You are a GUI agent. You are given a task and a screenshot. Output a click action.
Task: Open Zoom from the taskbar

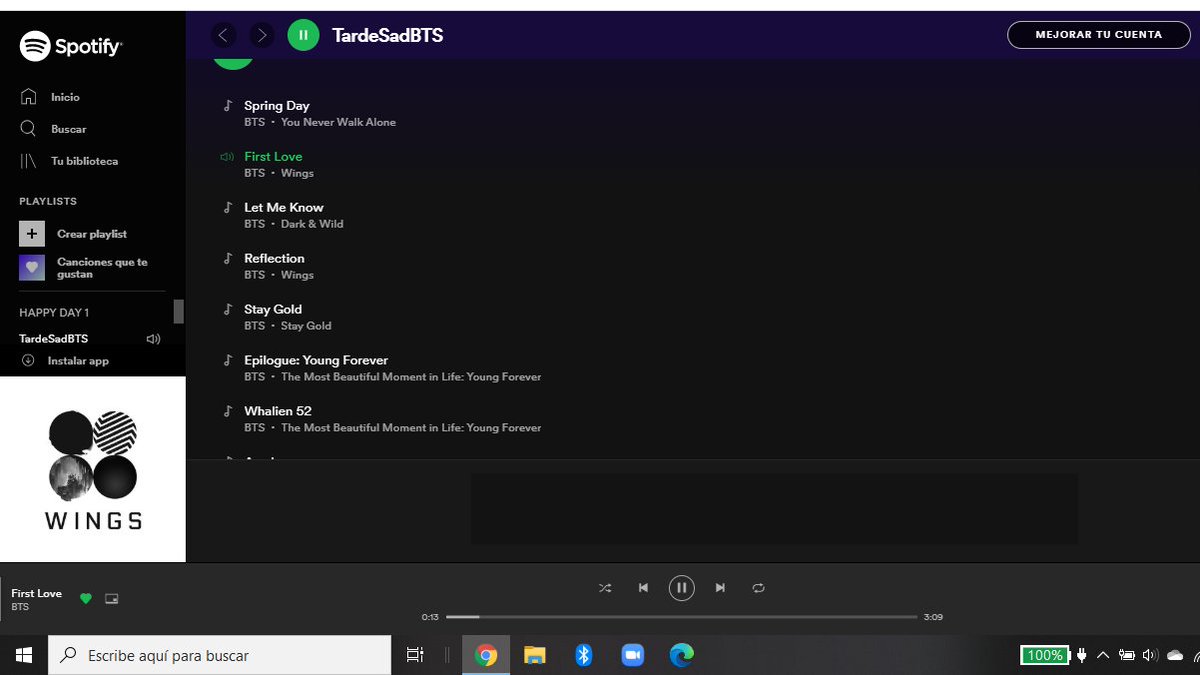[x=632, y=655]
